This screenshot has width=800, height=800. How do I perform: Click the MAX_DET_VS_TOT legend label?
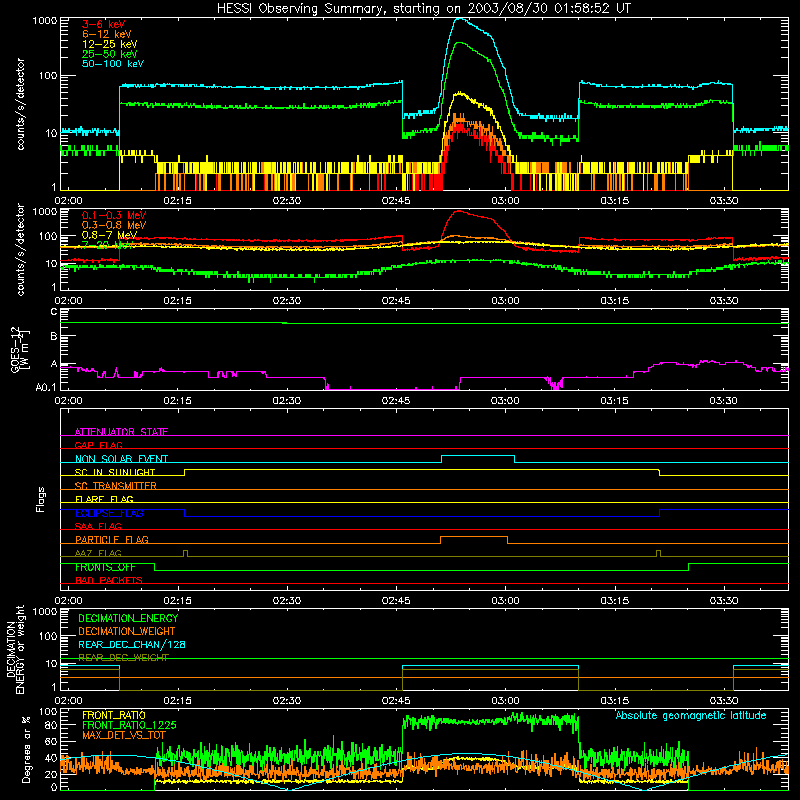pyautogui.click(x=124, y=735)
